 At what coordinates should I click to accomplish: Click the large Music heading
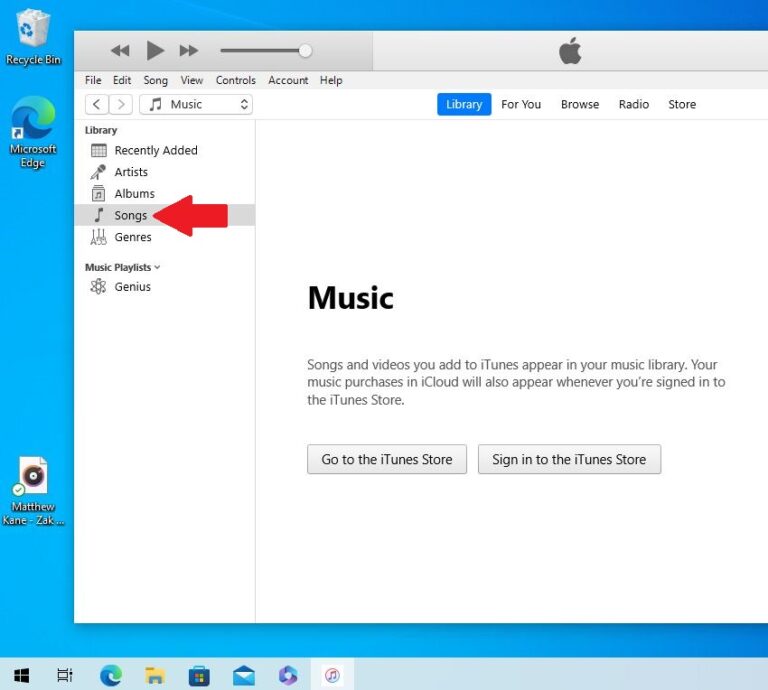click(351, 298)
